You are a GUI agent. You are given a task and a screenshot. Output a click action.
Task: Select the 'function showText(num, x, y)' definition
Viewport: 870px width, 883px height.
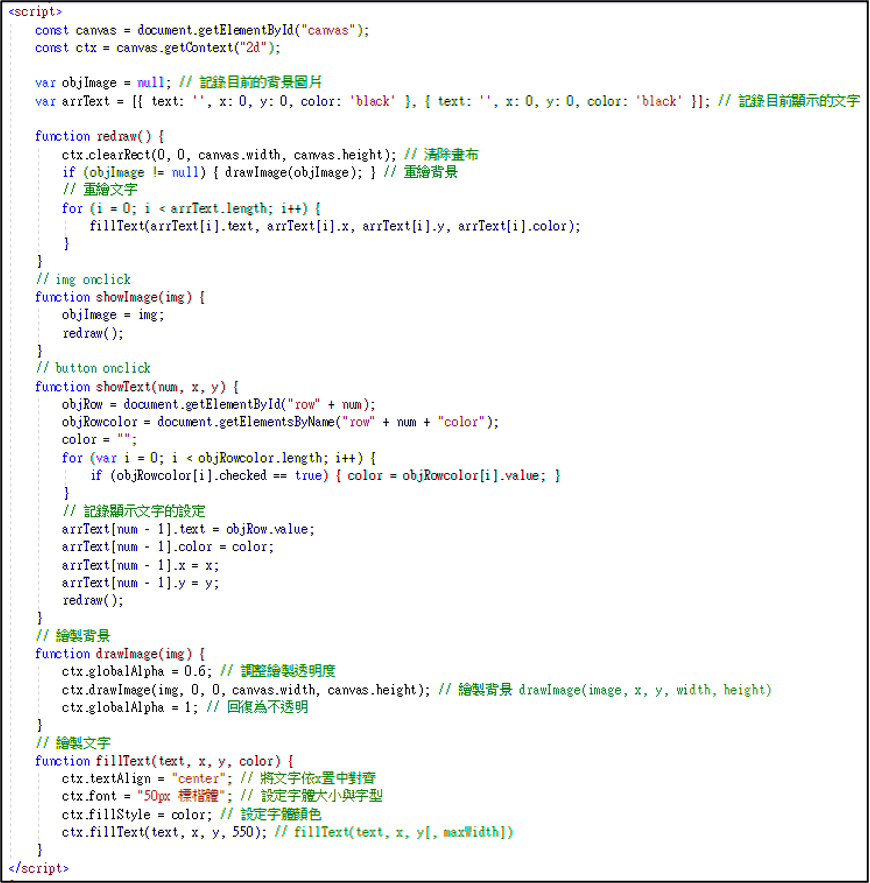(x=137, y=387)
